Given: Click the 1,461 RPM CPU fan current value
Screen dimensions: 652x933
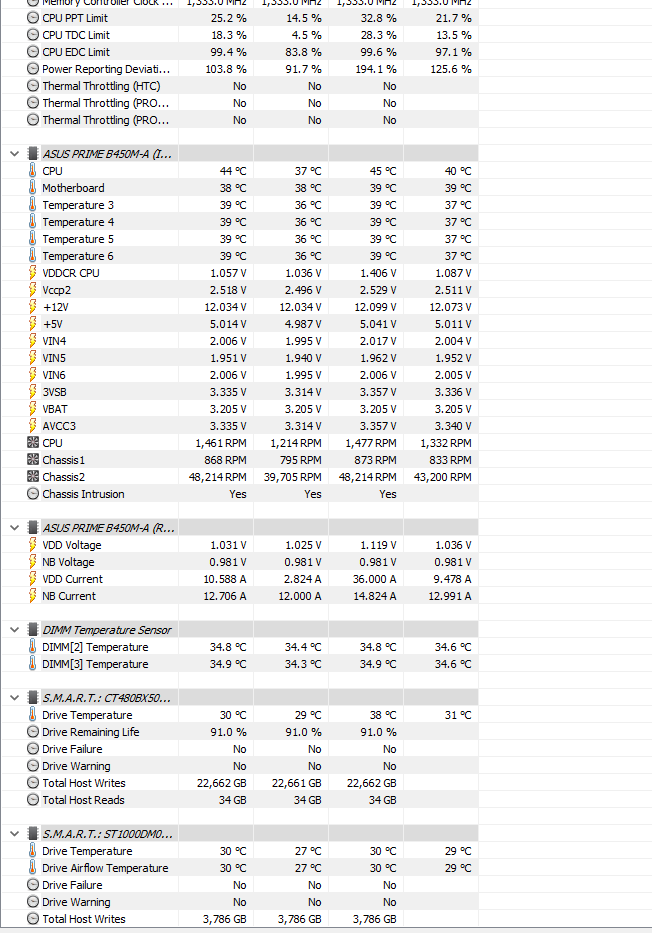Looking at the screenshot, I should [221, 443].
